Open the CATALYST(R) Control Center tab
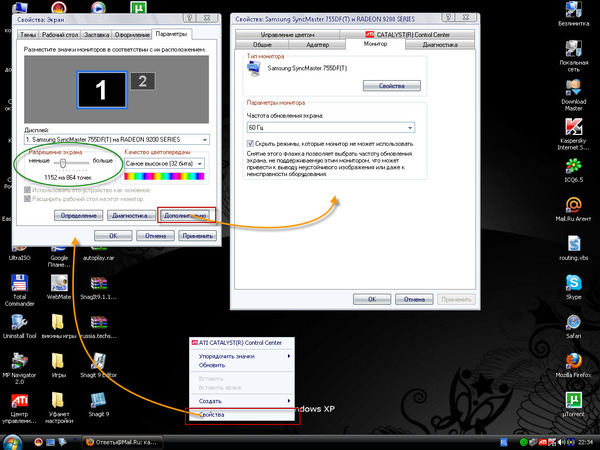Viewport: 600px width, 450px height. coord(408,34)
